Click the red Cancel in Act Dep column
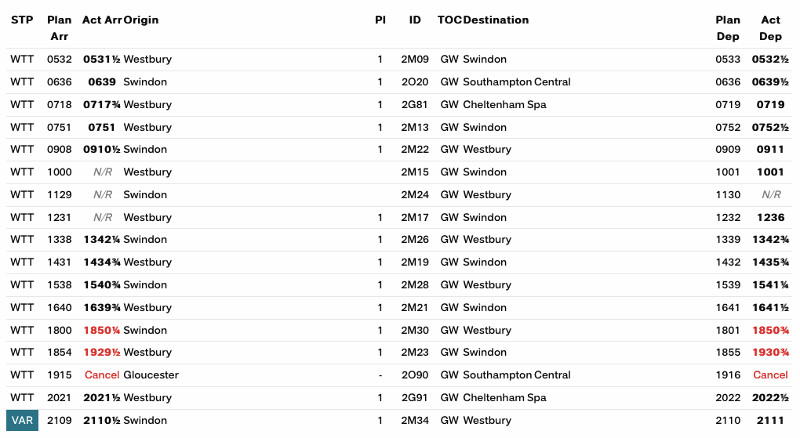 (770, 375)
